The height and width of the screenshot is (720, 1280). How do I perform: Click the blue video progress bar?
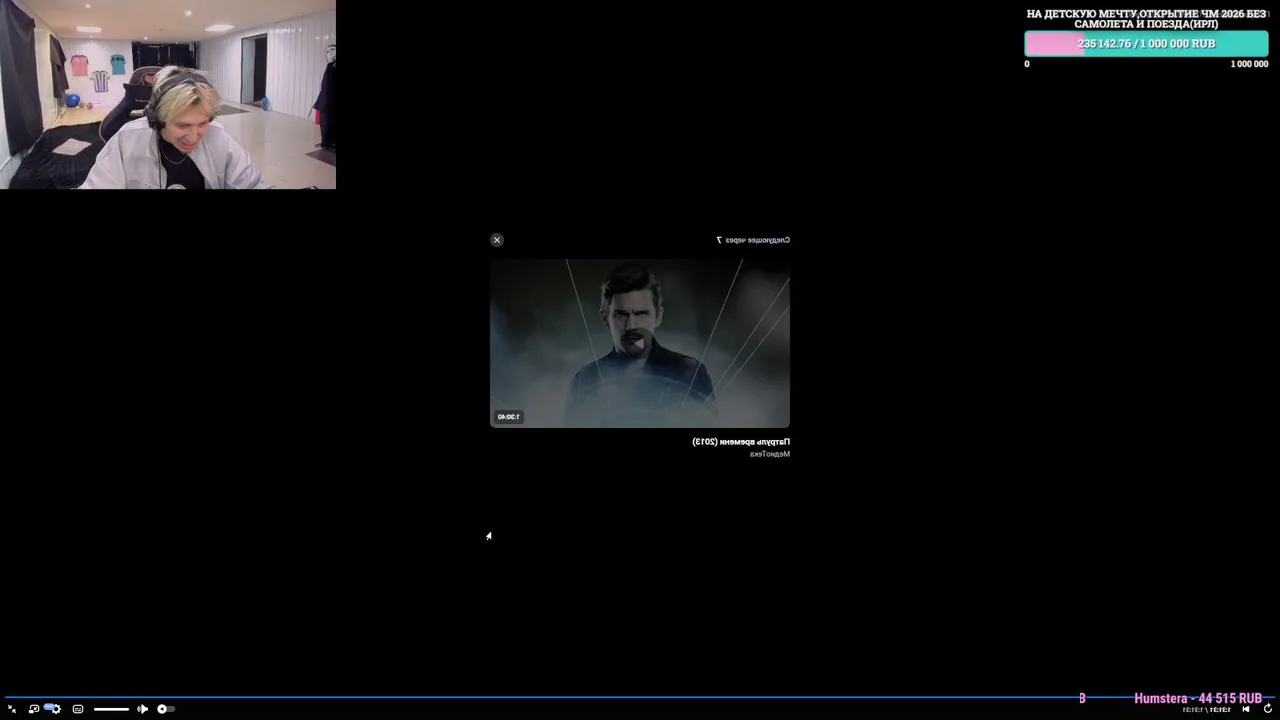click(640, 697)
